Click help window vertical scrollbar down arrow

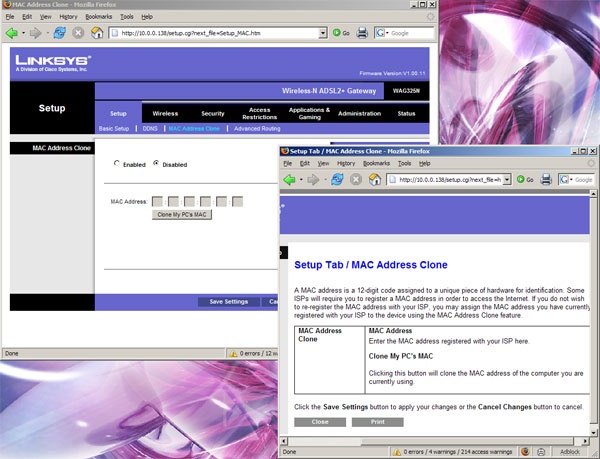593,433
